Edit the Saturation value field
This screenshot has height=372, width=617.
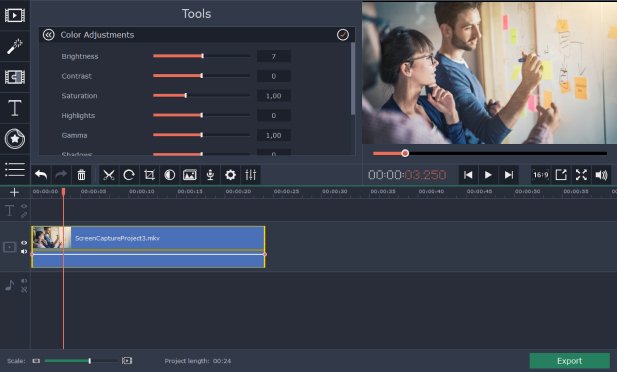(x=274, y=96)
